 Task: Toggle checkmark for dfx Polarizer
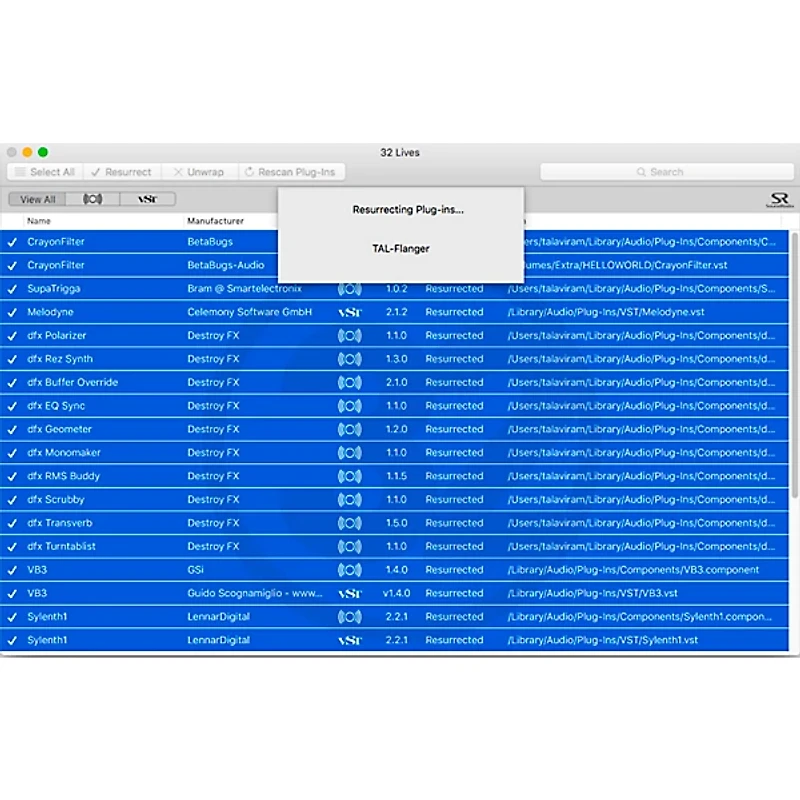coord(12,336)
